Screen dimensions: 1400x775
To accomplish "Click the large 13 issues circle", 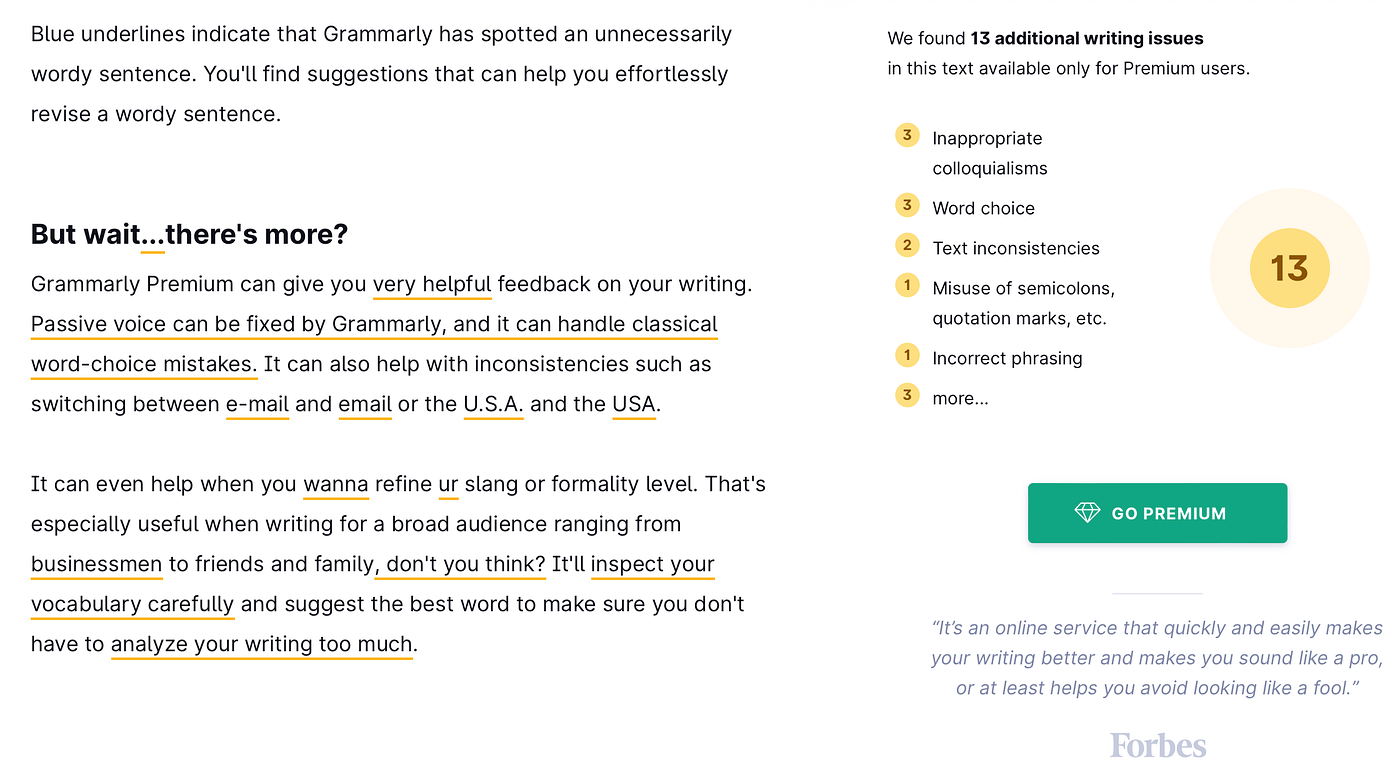I will (1289, 268).
